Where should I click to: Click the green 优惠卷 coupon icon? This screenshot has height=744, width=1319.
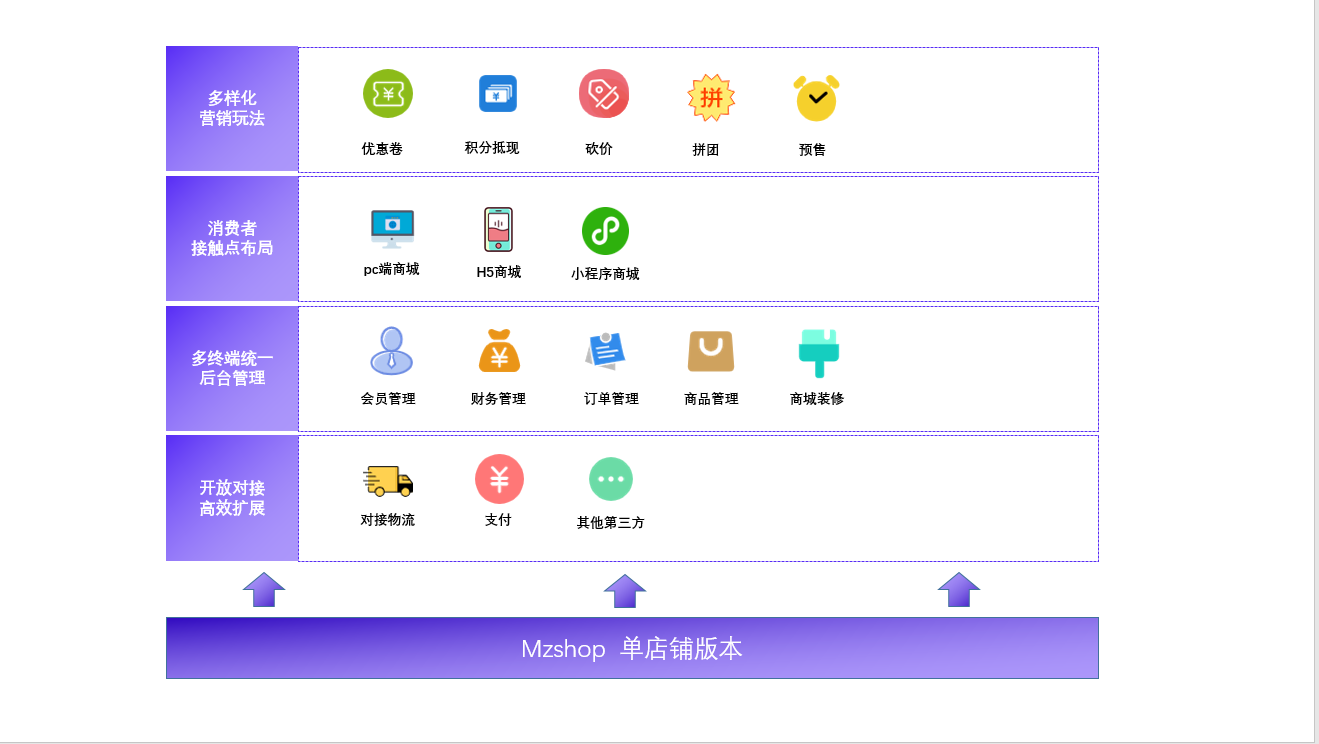(388, 94)
